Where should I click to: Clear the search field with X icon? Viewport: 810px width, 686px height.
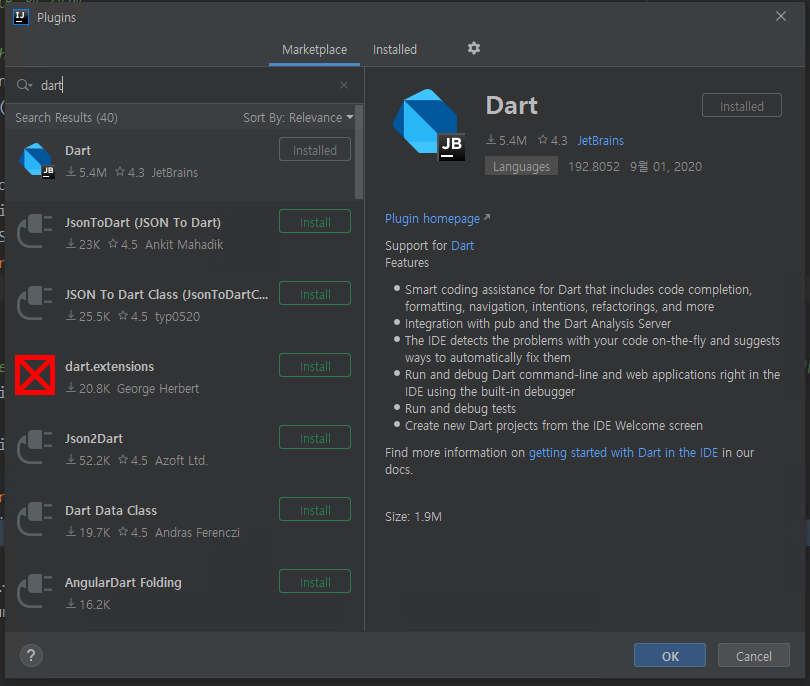point(344,85)
